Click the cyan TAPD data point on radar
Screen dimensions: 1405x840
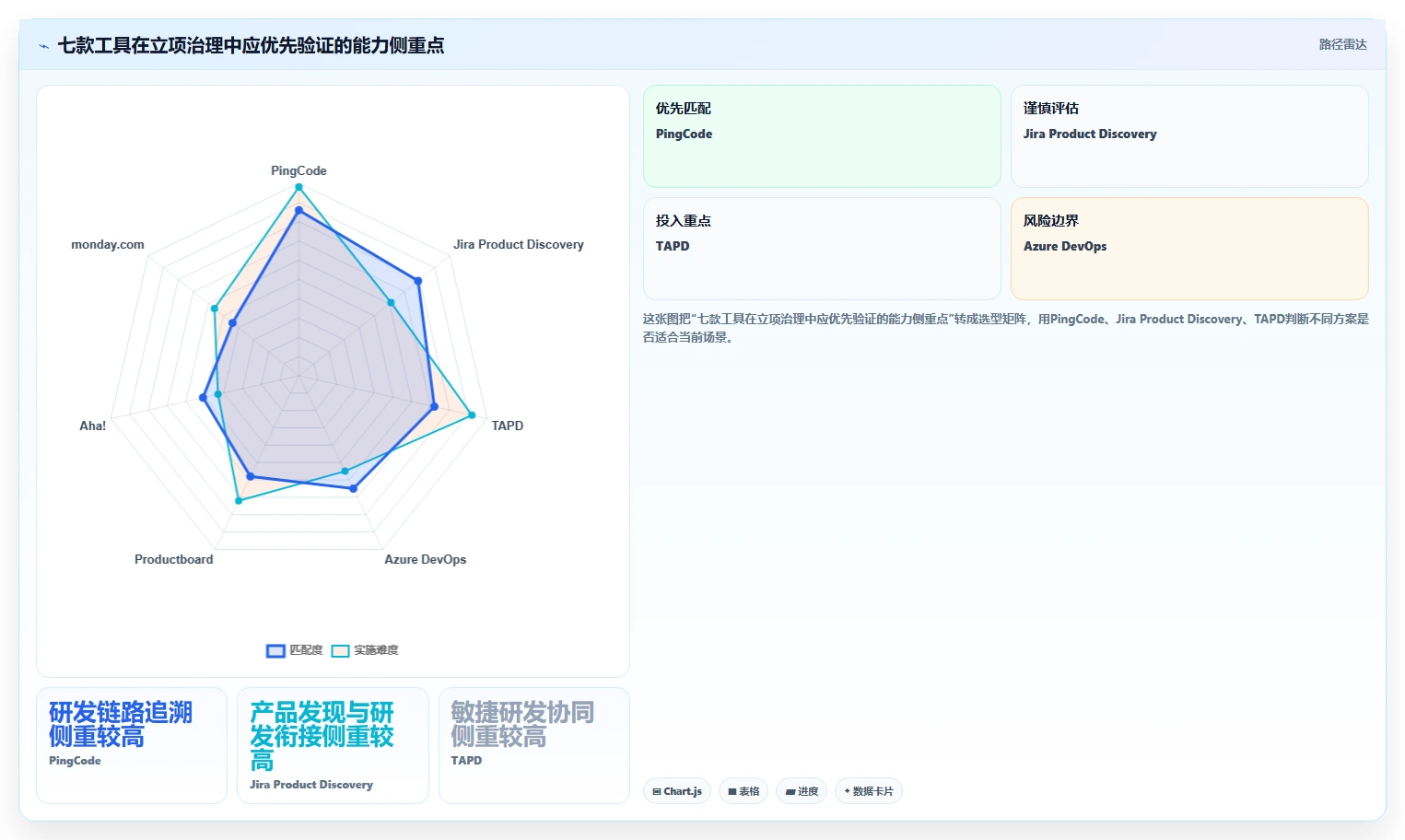click(472, 415)
